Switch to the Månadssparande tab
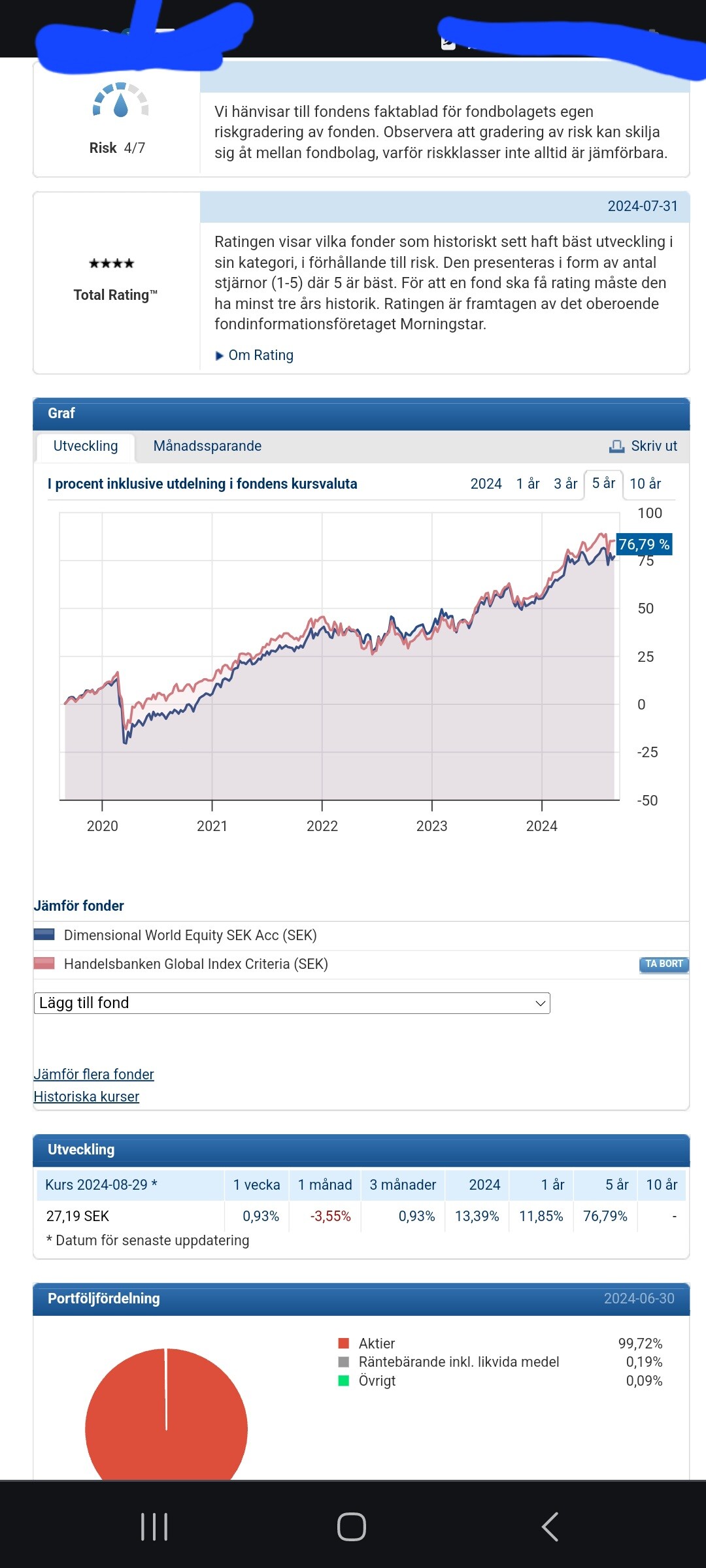The height and width of the screenshot is (1568, 706). [x=207, y=446]
